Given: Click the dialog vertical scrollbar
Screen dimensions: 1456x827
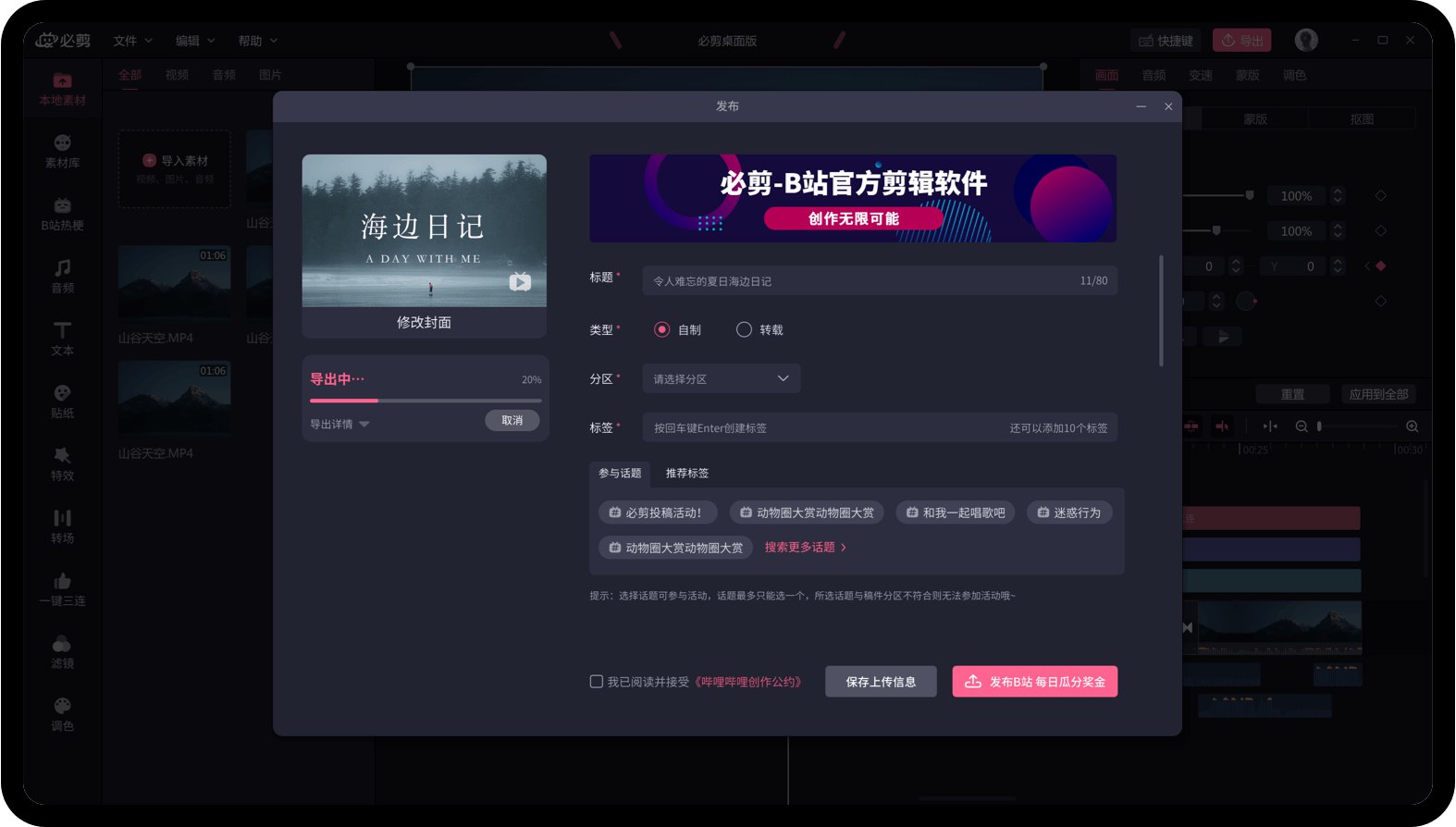Looking at the screenshot, I should pyautogui.click(x=1161, y=311).
